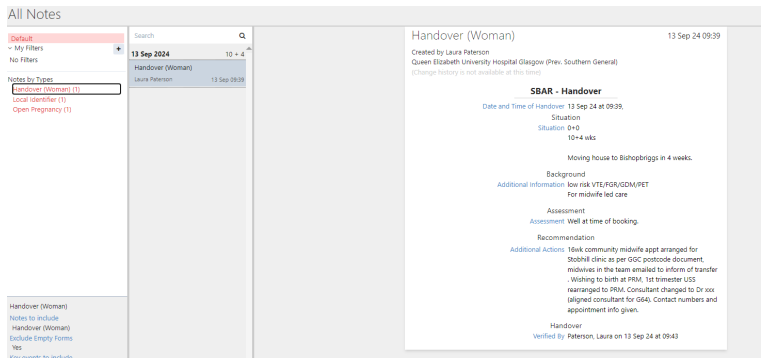Click the Additional Information field label

(530, 184)
